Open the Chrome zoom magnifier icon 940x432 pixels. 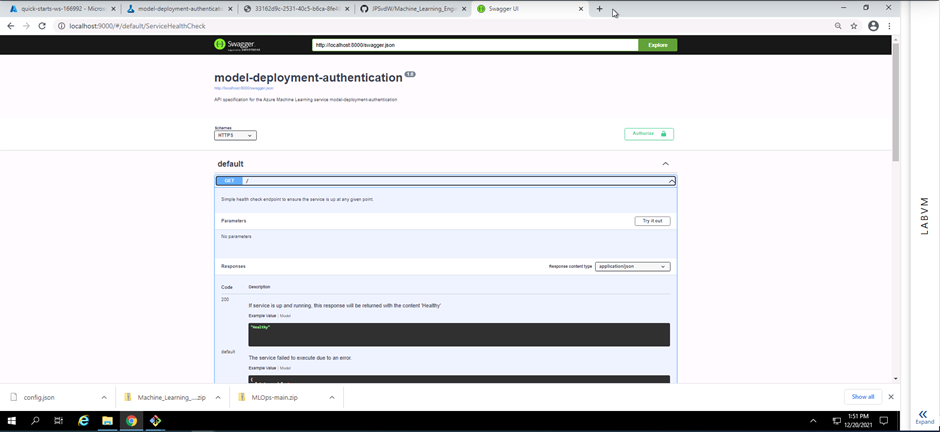tap(838, 26)
